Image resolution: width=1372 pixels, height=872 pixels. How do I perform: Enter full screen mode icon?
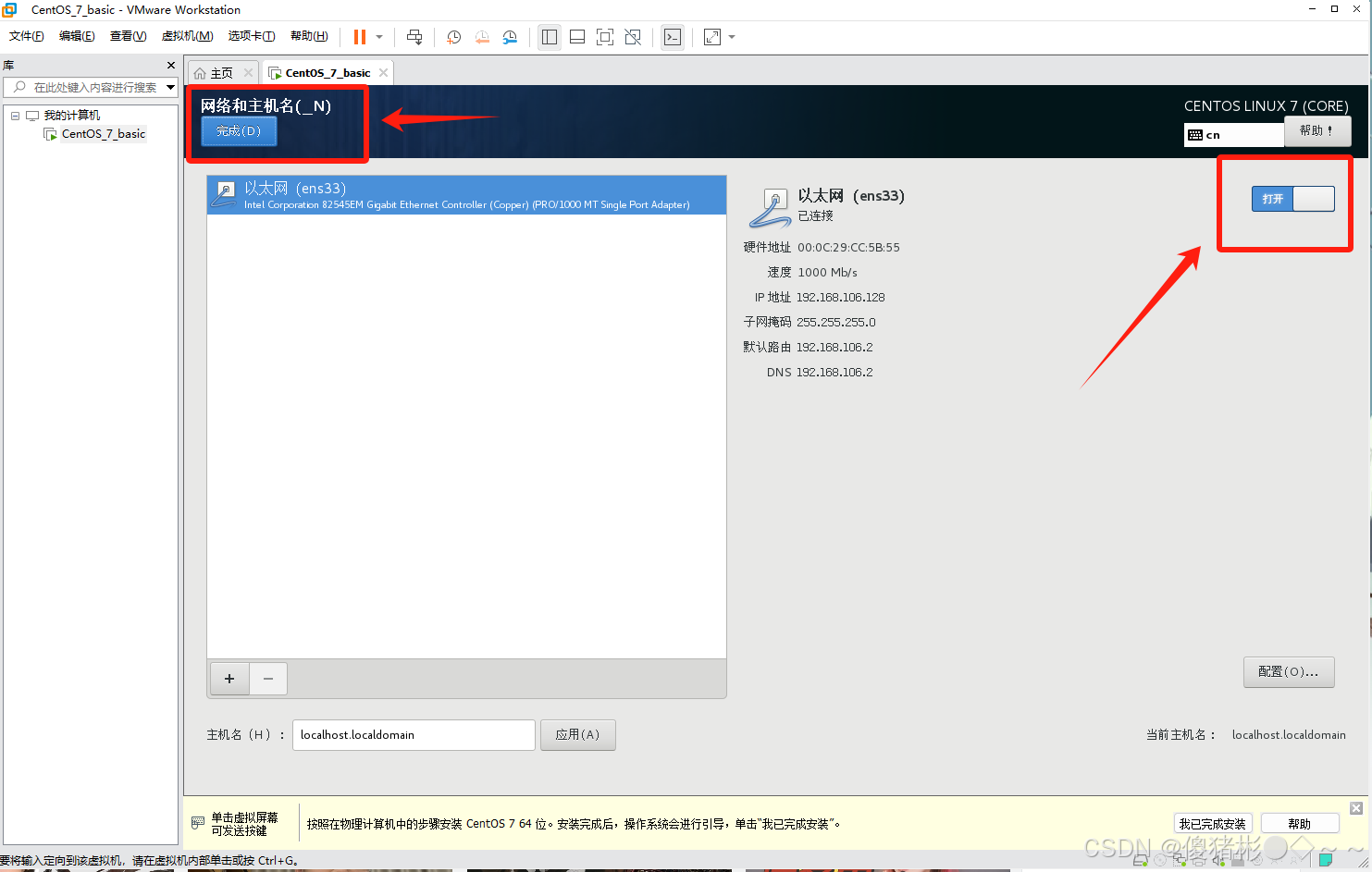tap(605, 37)
